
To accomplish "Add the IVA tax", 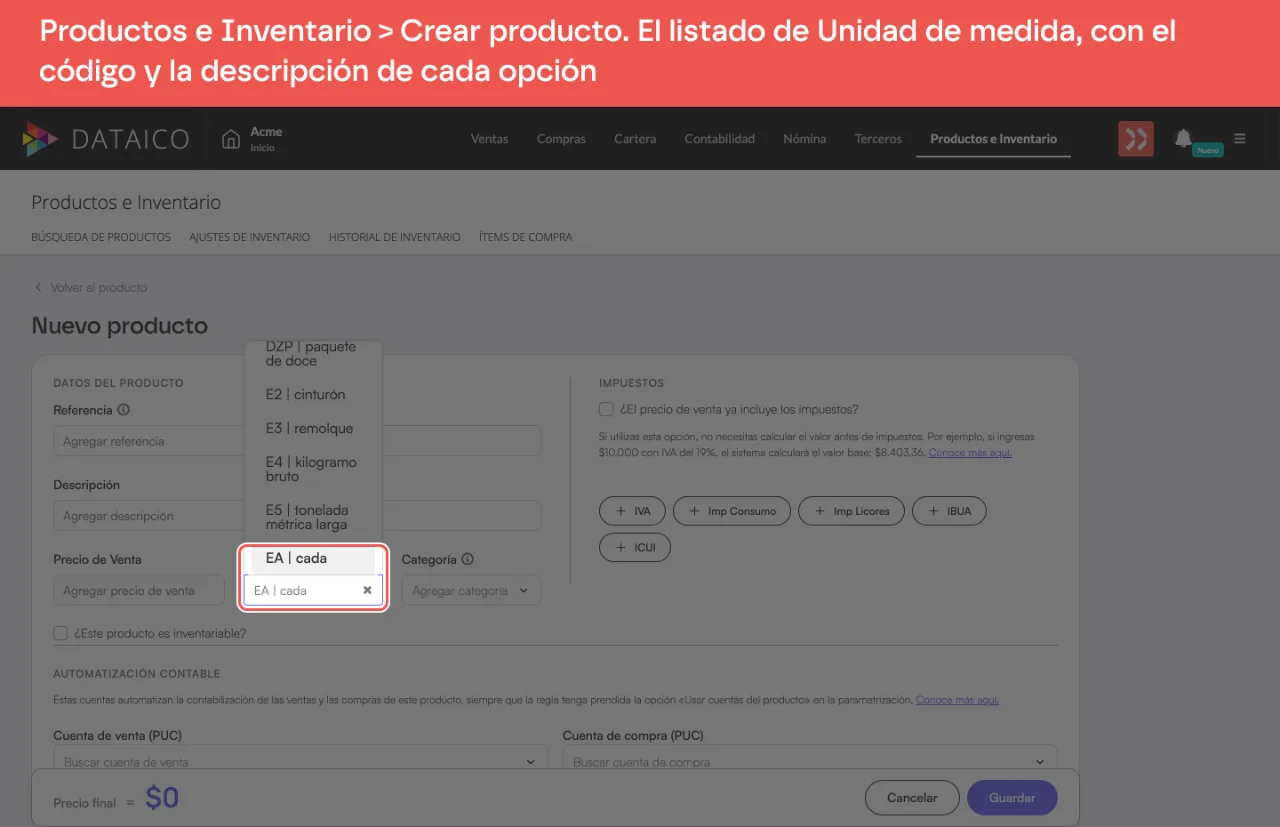I will click(632, 511).
